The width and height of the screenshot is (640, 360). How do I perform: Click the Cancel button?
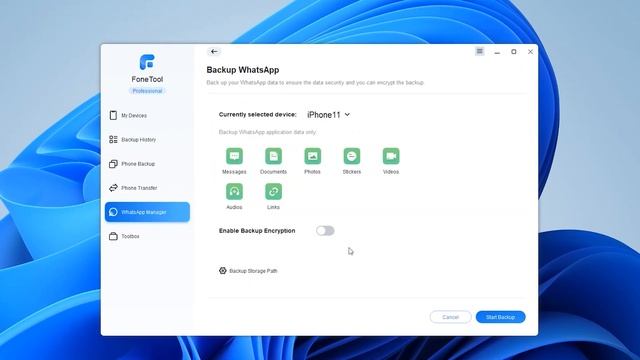(x=450, y=317)
